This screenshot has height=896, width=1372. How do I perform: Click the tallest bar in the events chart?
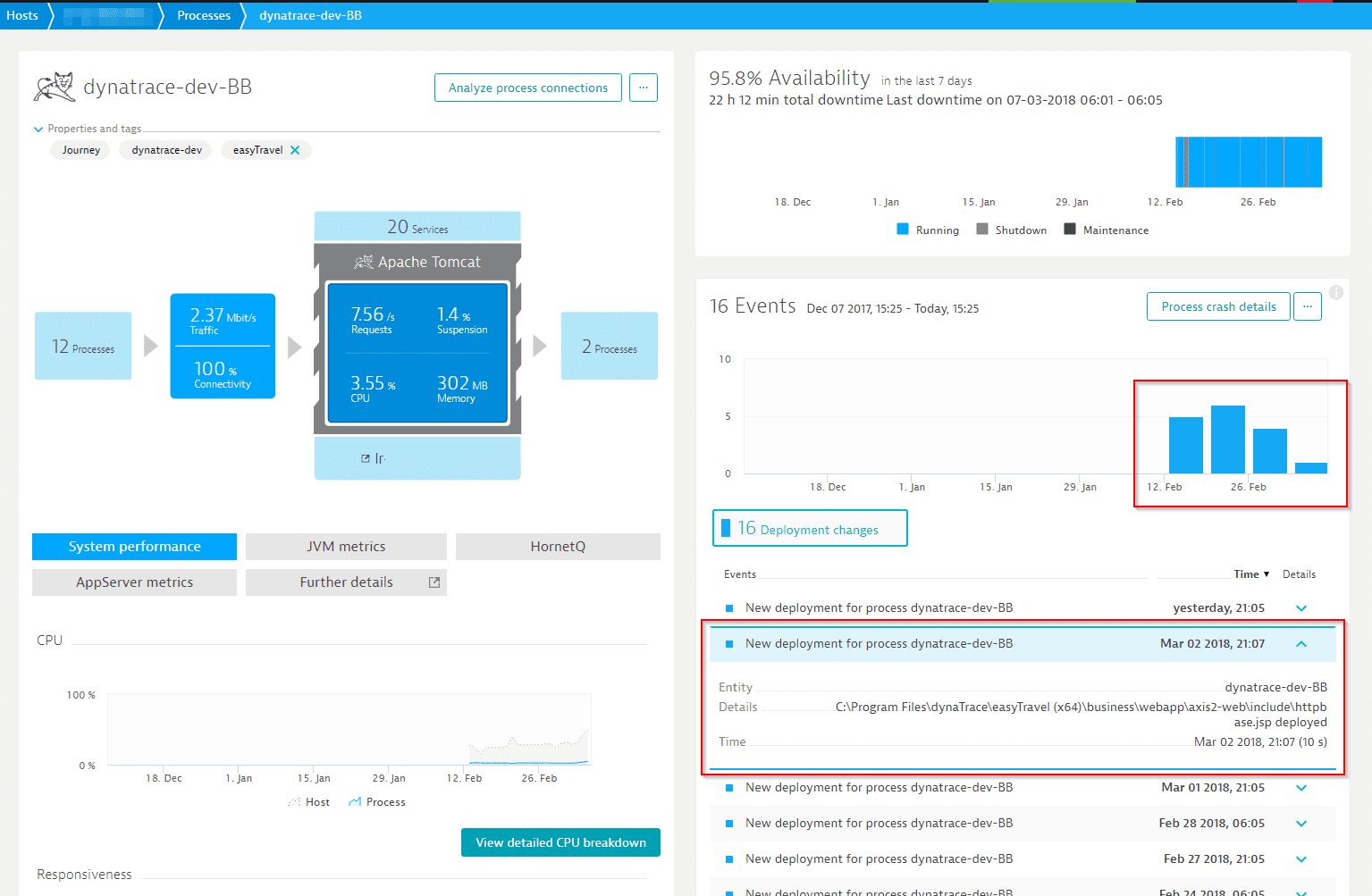[x=1228, y=440]
